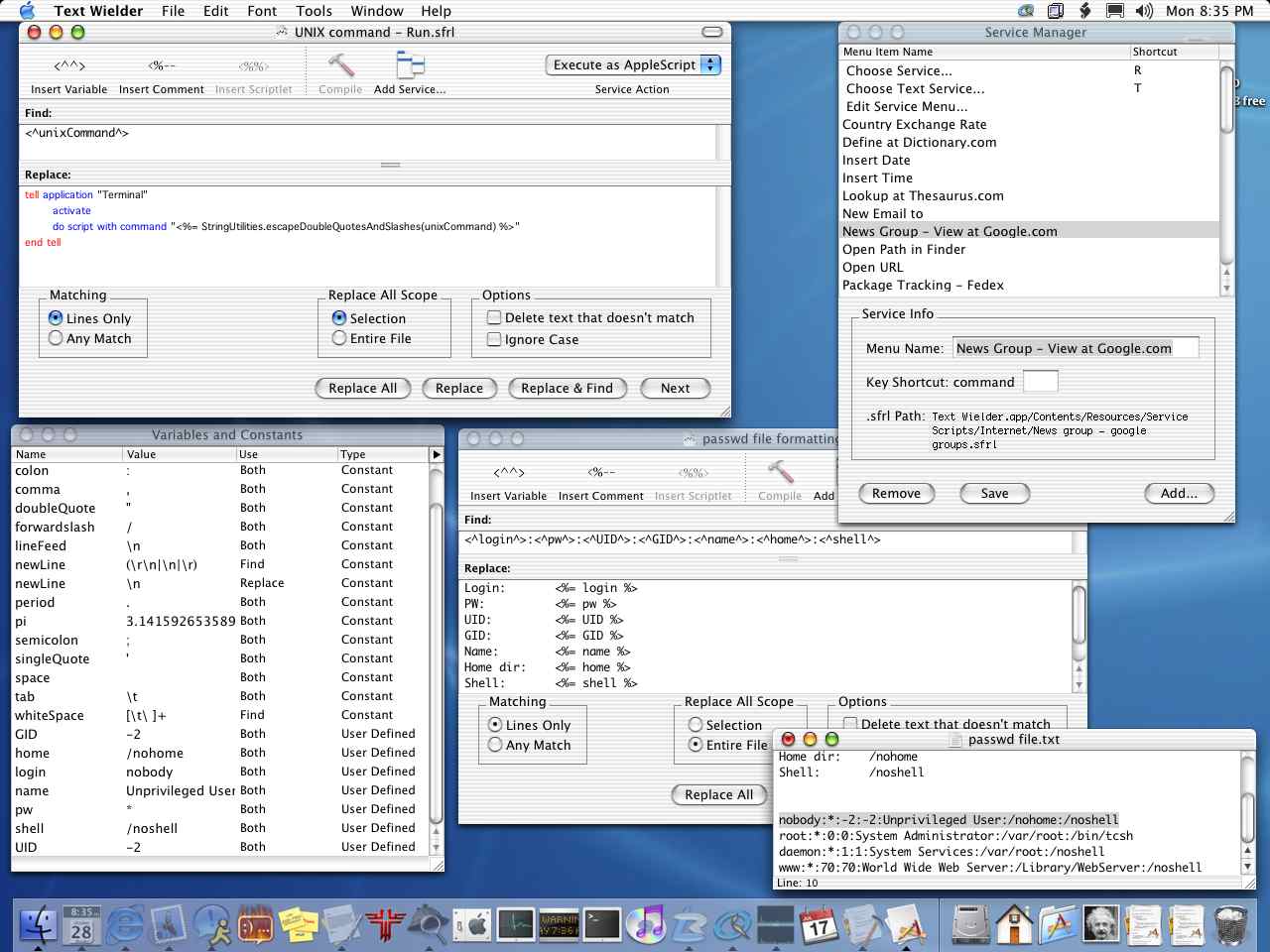
Task: Click displays icon in the menu bar
Action: coord(1114,11)
